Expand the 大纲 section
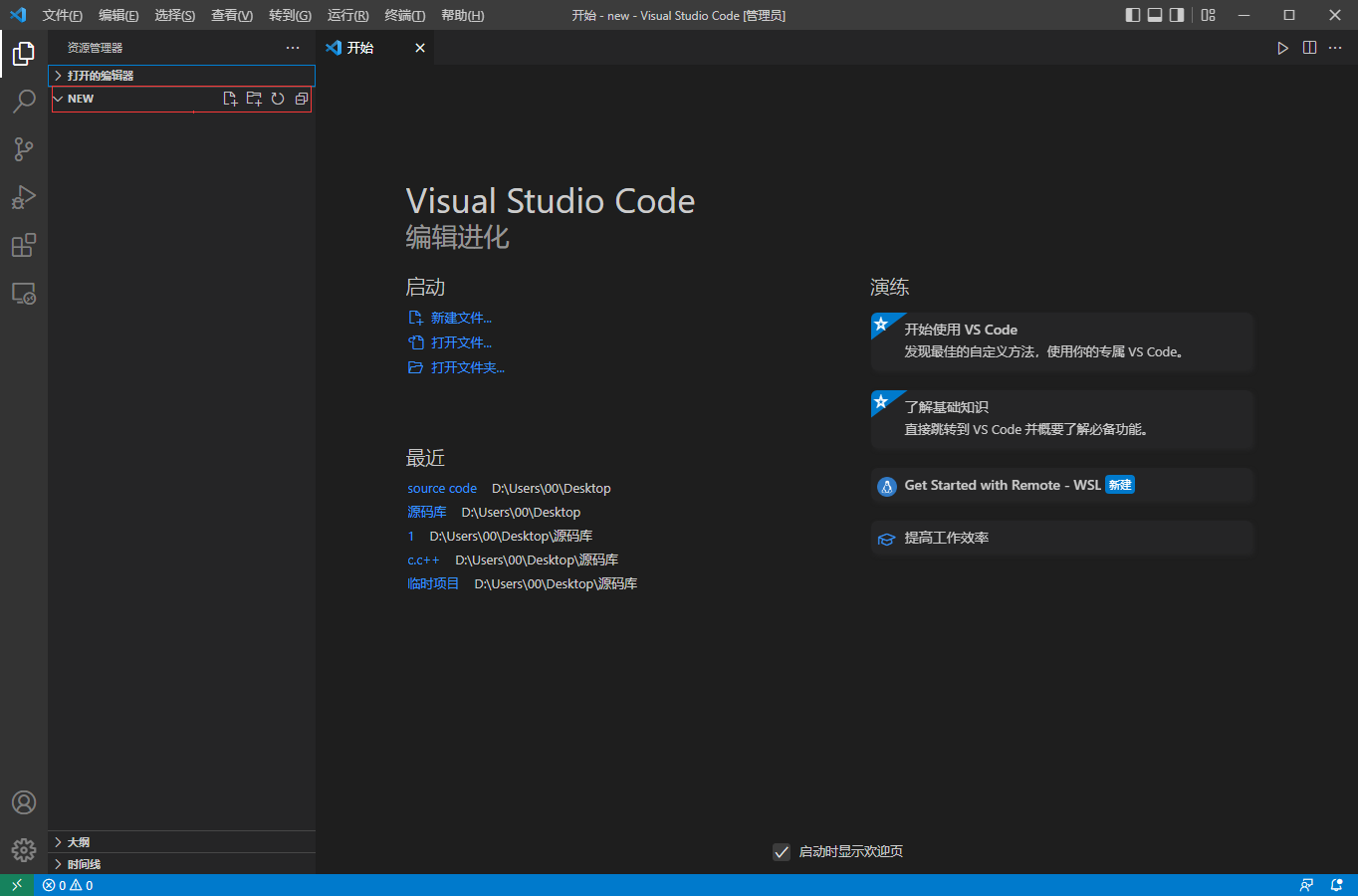This screenshot has width=1358, height=896. coord(182,842)
